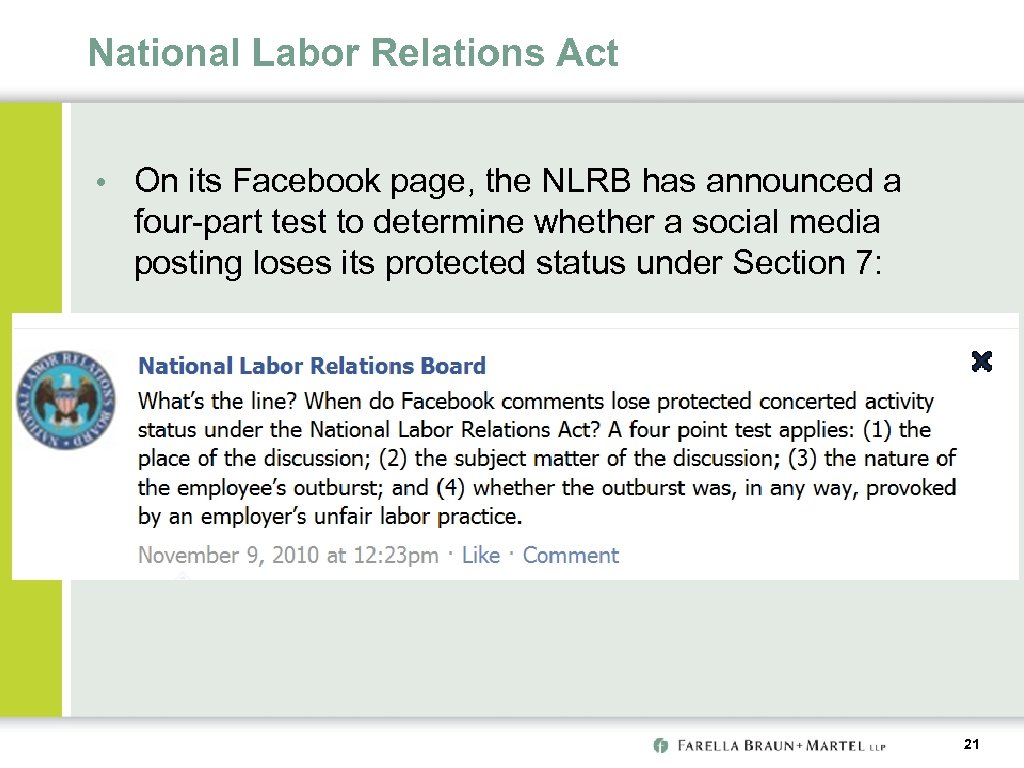Open the post timestamp options
Screen dimensions: 1024x768
tap(286, 555)
